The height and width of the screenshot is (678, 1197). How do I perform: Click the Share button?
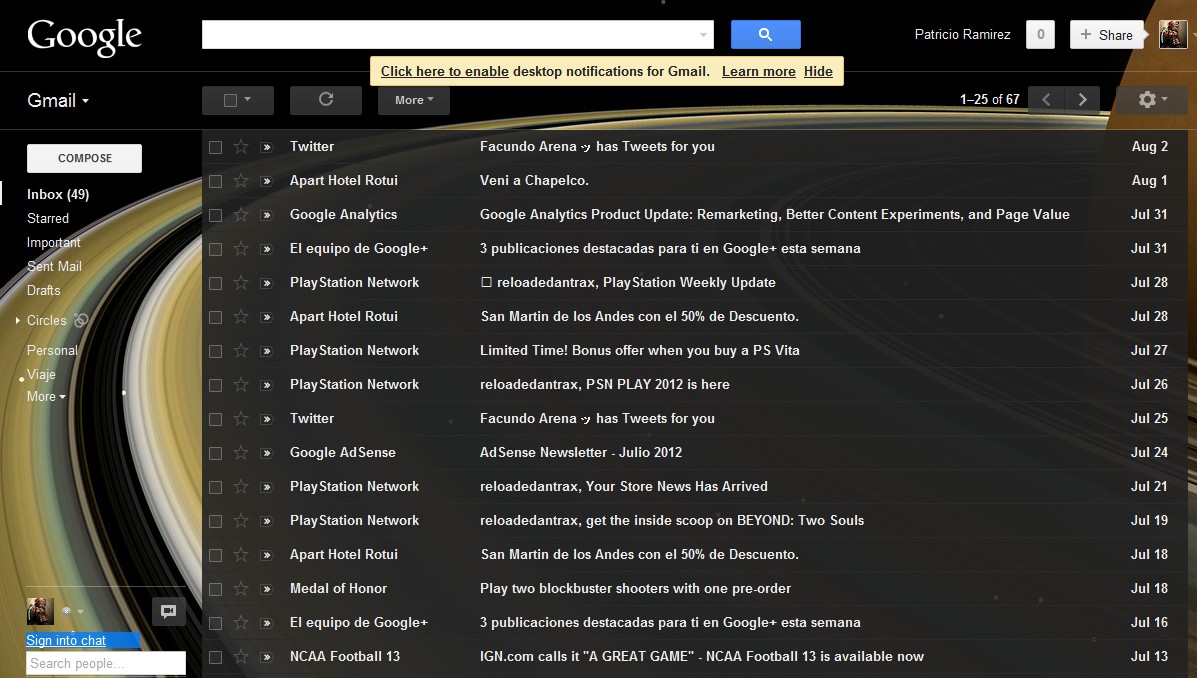coord(1107,35)
